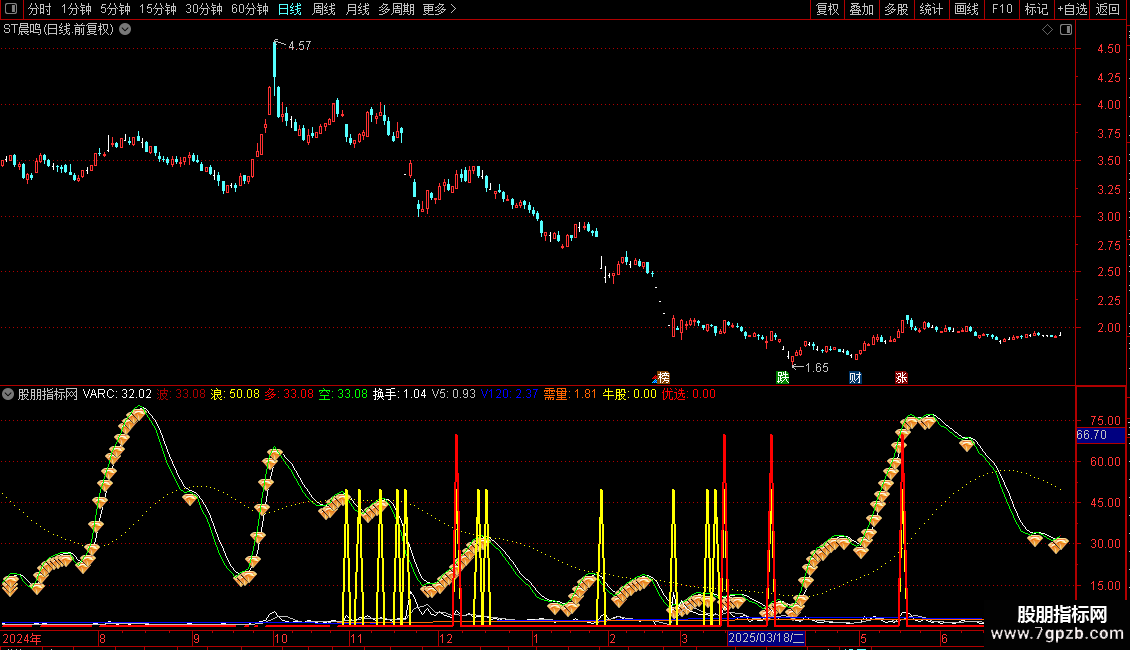Click the 财 event marker

(855, 378)
